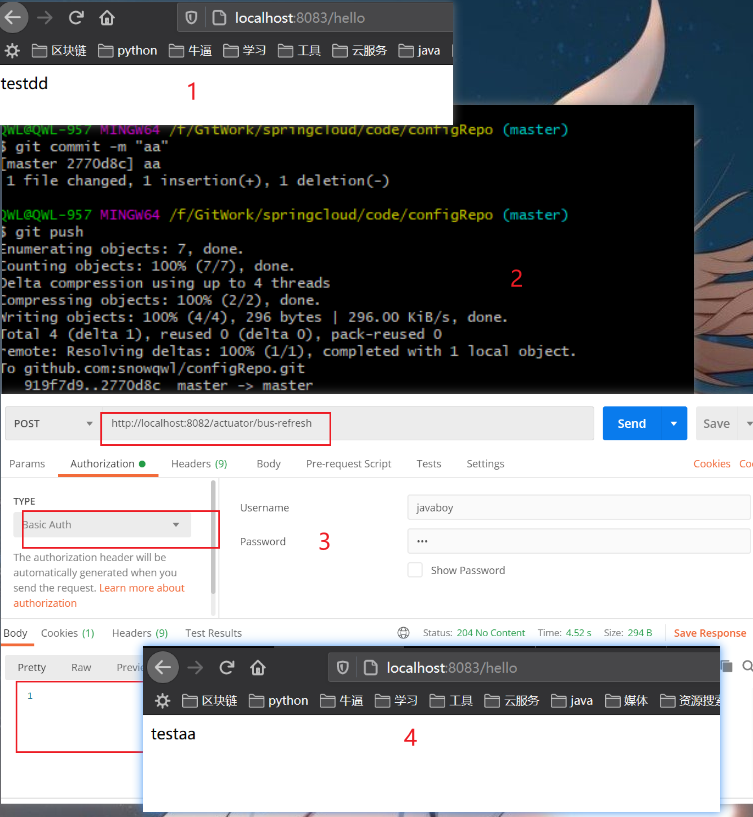Open the Settings tab
This screenshot has width=753, height=817.
click(485, 464)
